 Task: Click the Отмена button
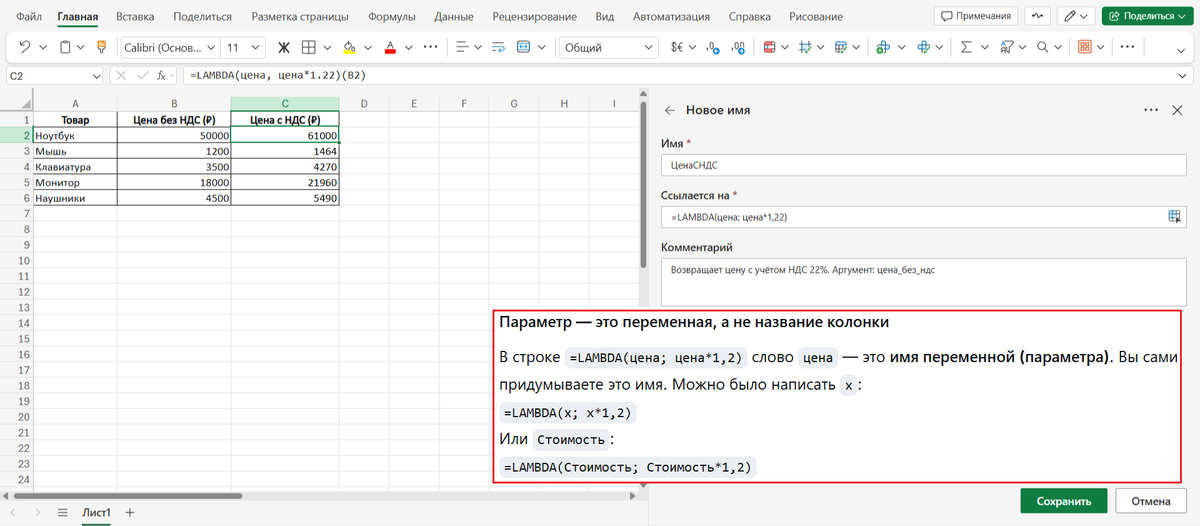[x=1150, y=501]
